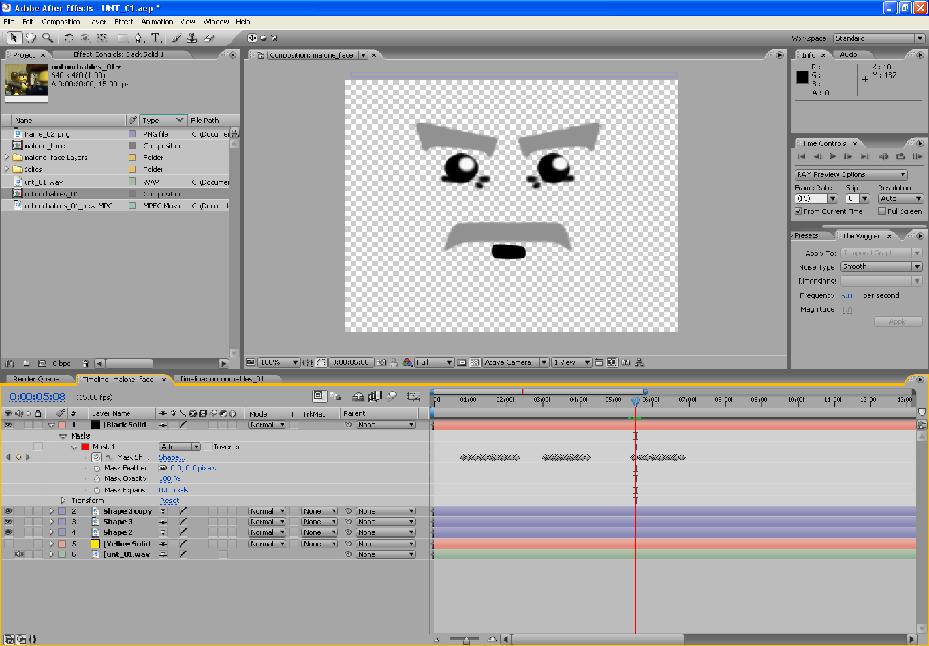Pick the Hand tool

(30, 38)
